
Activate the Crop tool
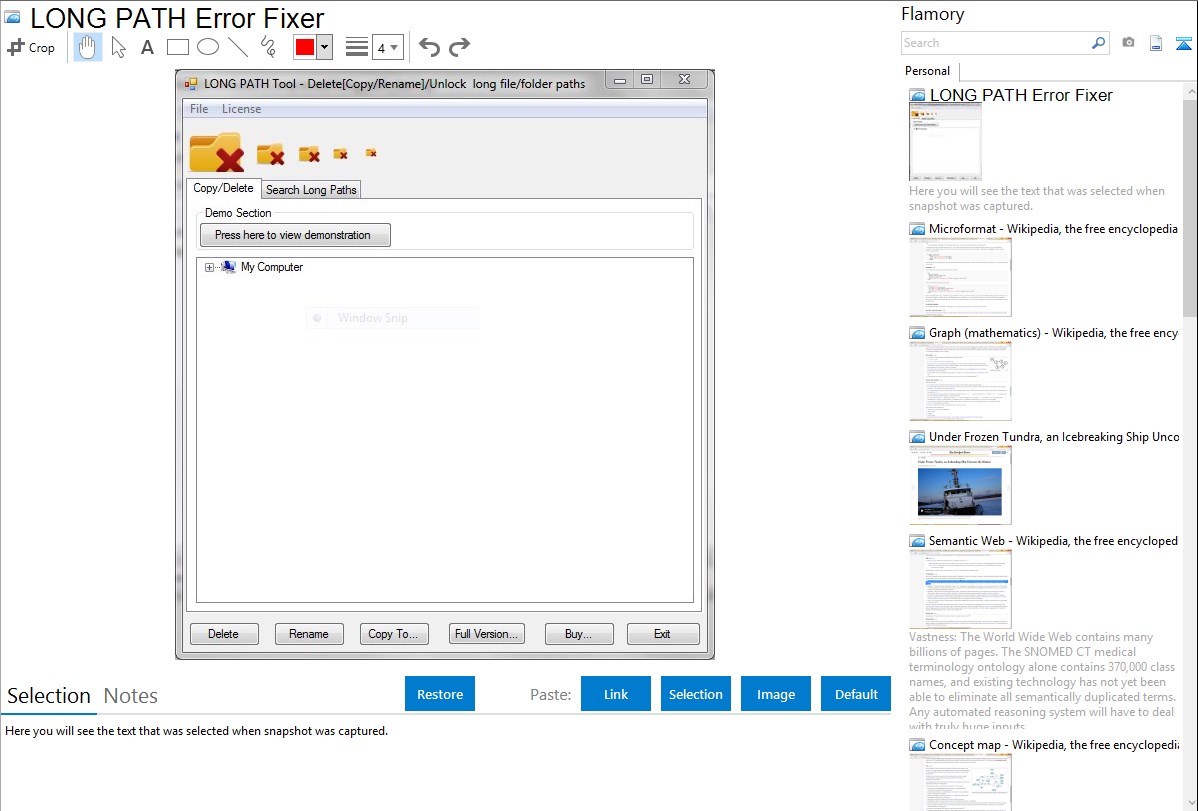[31, 47]
